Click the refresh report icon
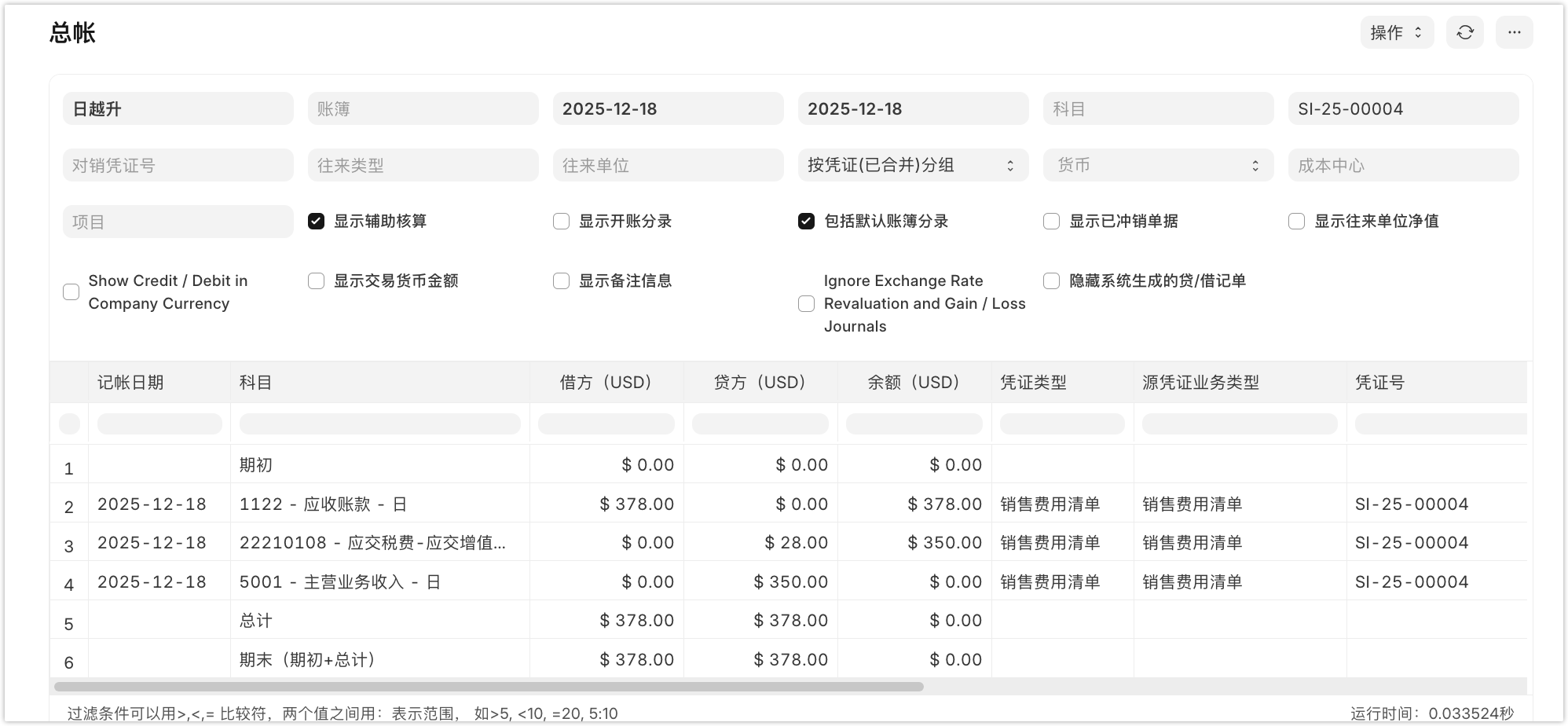 coord(1464,32)
